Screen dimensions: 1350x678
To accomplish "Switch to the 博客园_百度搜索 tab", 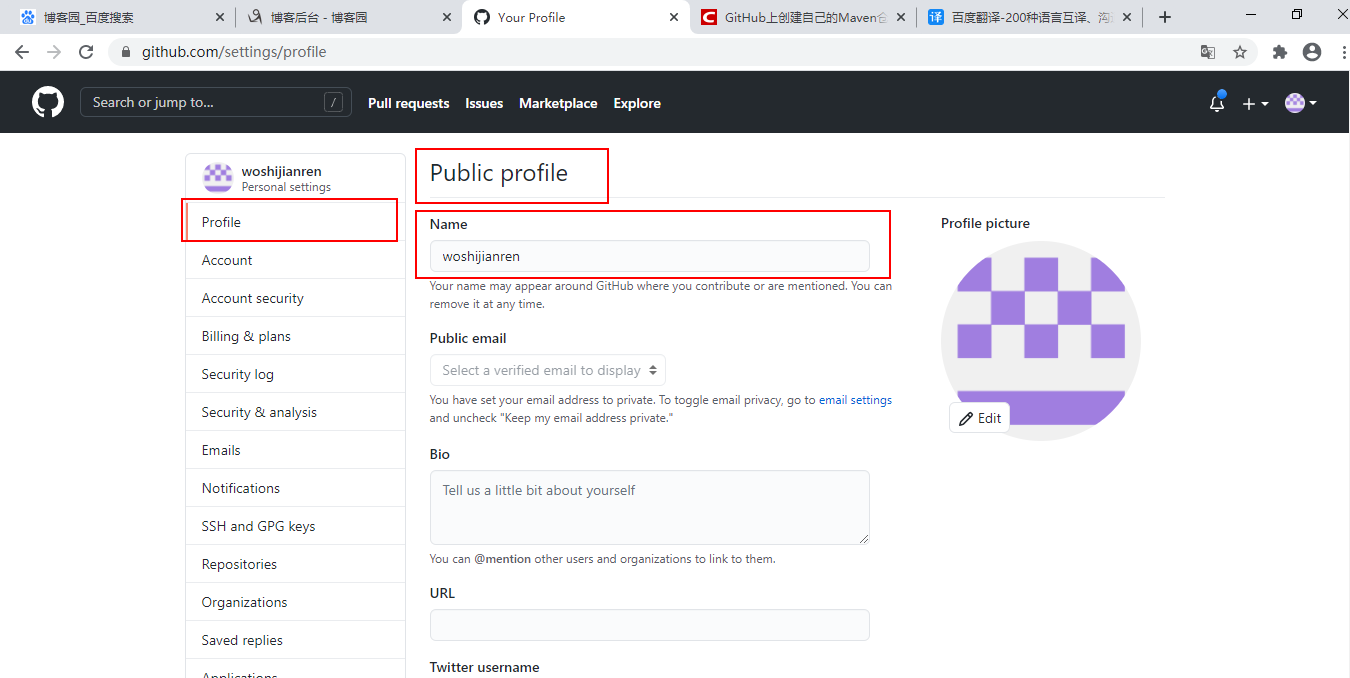I will pos(122,17).
